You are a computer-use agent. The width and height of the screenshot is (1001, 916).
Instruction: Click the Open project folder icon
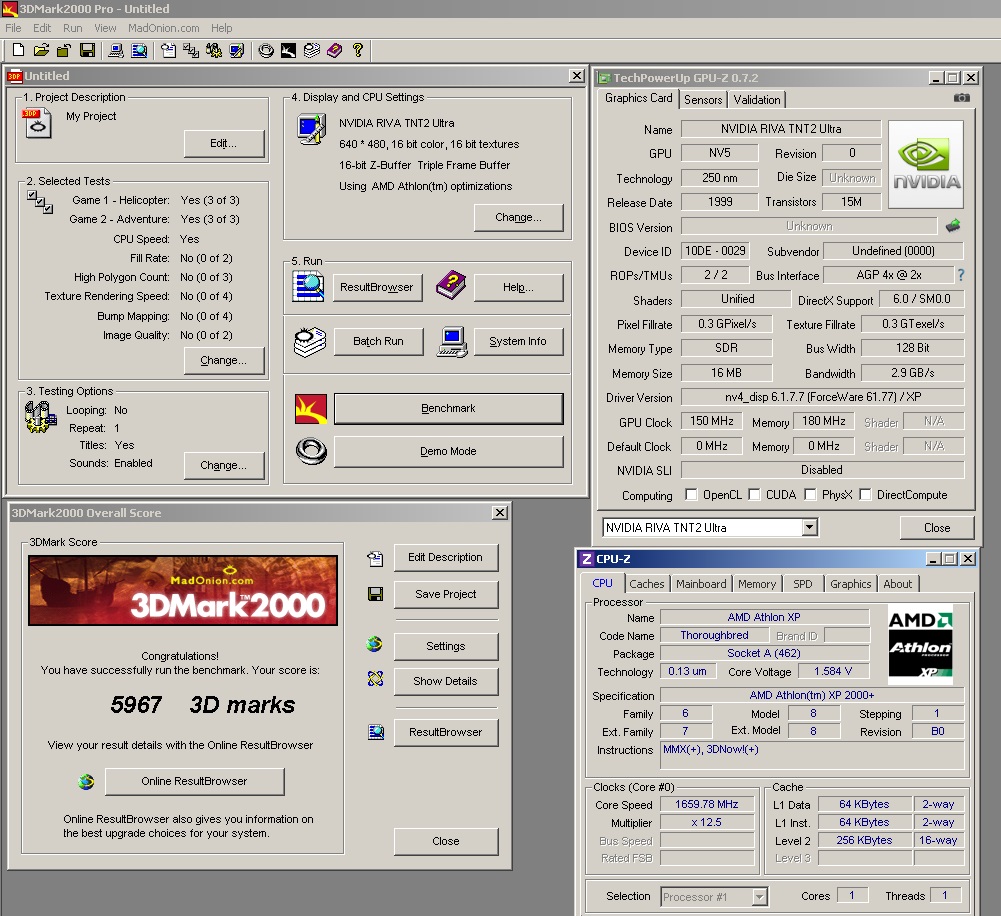[x=41, y=50]
